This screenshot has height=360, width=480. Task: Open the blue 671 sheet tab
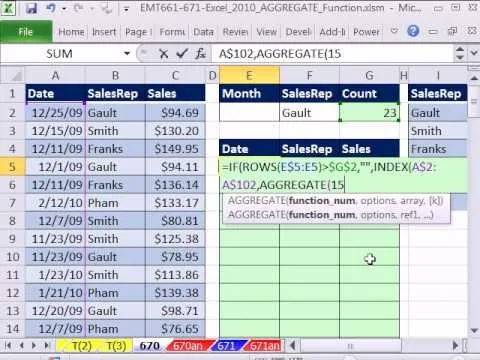coord(226,346)
